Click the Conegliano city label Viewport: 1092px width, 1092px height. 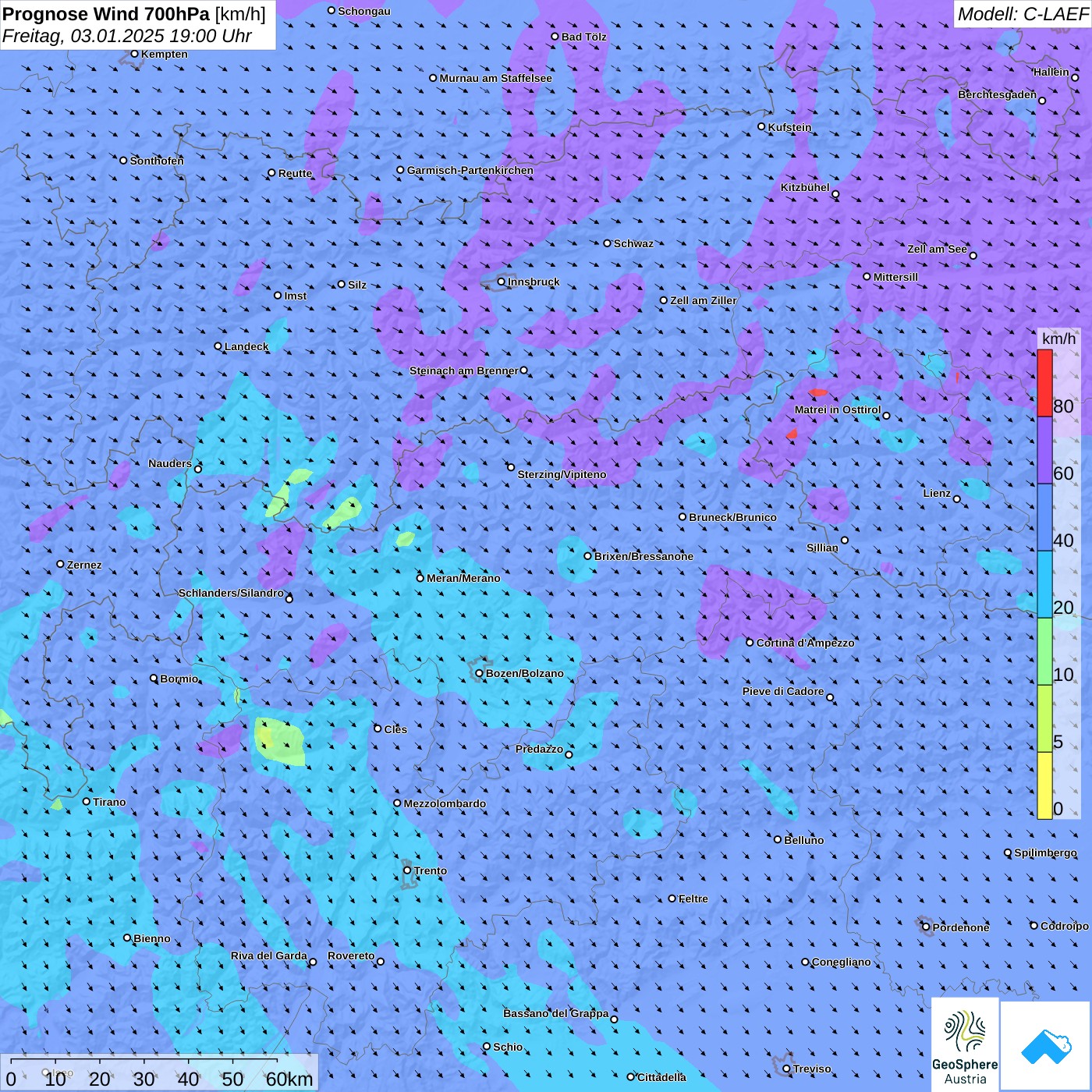841,962
